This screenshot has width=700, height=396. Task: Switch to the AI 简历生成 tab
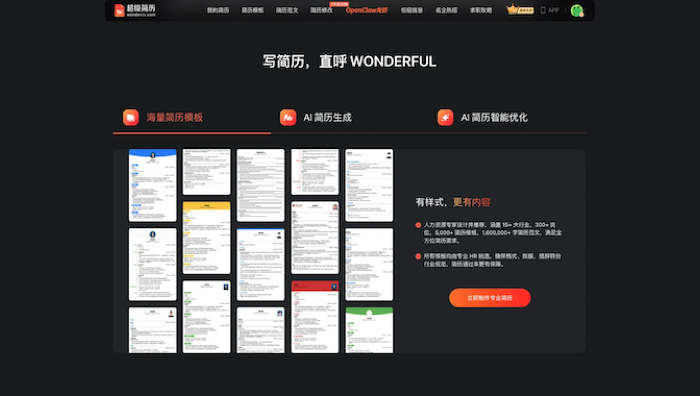(x=350, y=118)
